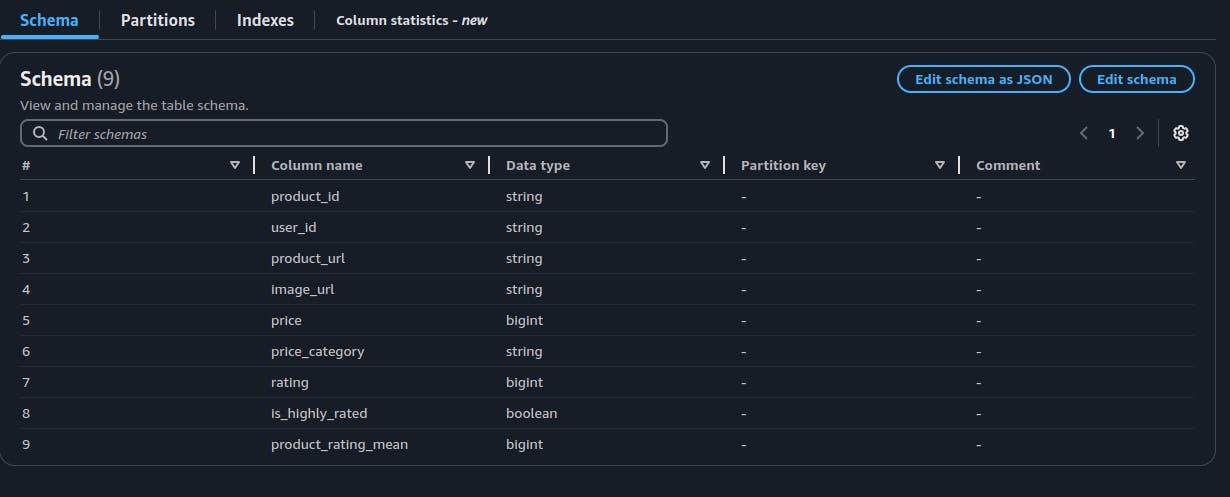The image size is (1230, 497).
Task: Click the Column name header
Action: coord(317,165)
